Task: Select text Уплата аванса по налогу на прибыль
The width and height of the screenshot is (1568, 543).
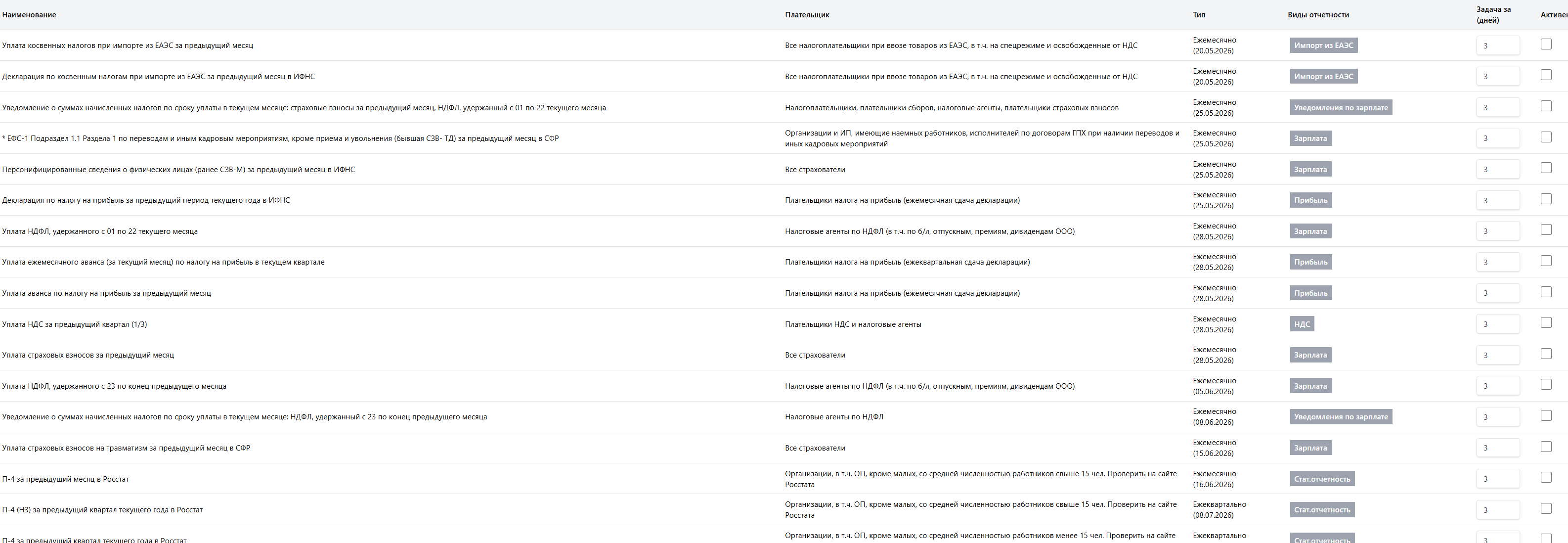Action: [106, 293]
